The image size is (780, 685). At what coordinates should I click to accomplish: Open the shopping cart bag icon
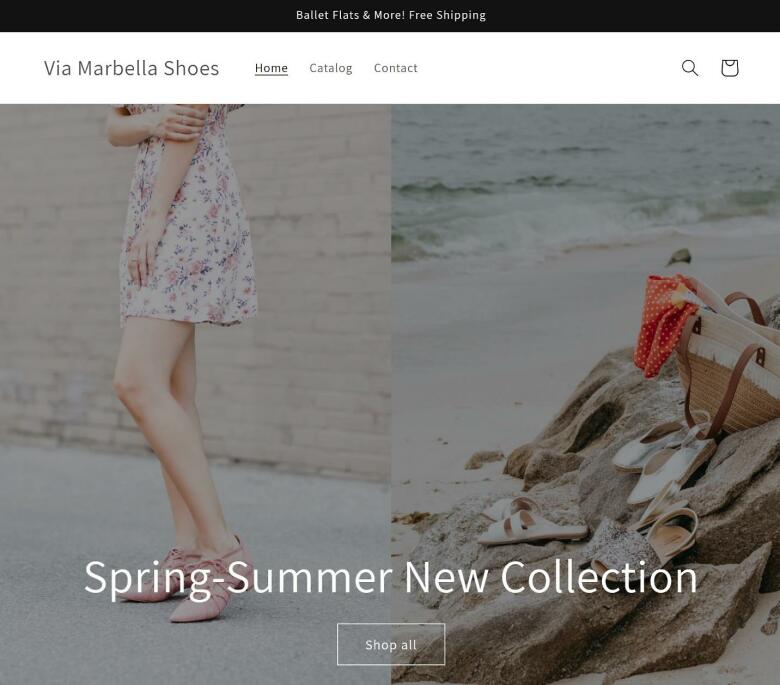coord(729,68)
